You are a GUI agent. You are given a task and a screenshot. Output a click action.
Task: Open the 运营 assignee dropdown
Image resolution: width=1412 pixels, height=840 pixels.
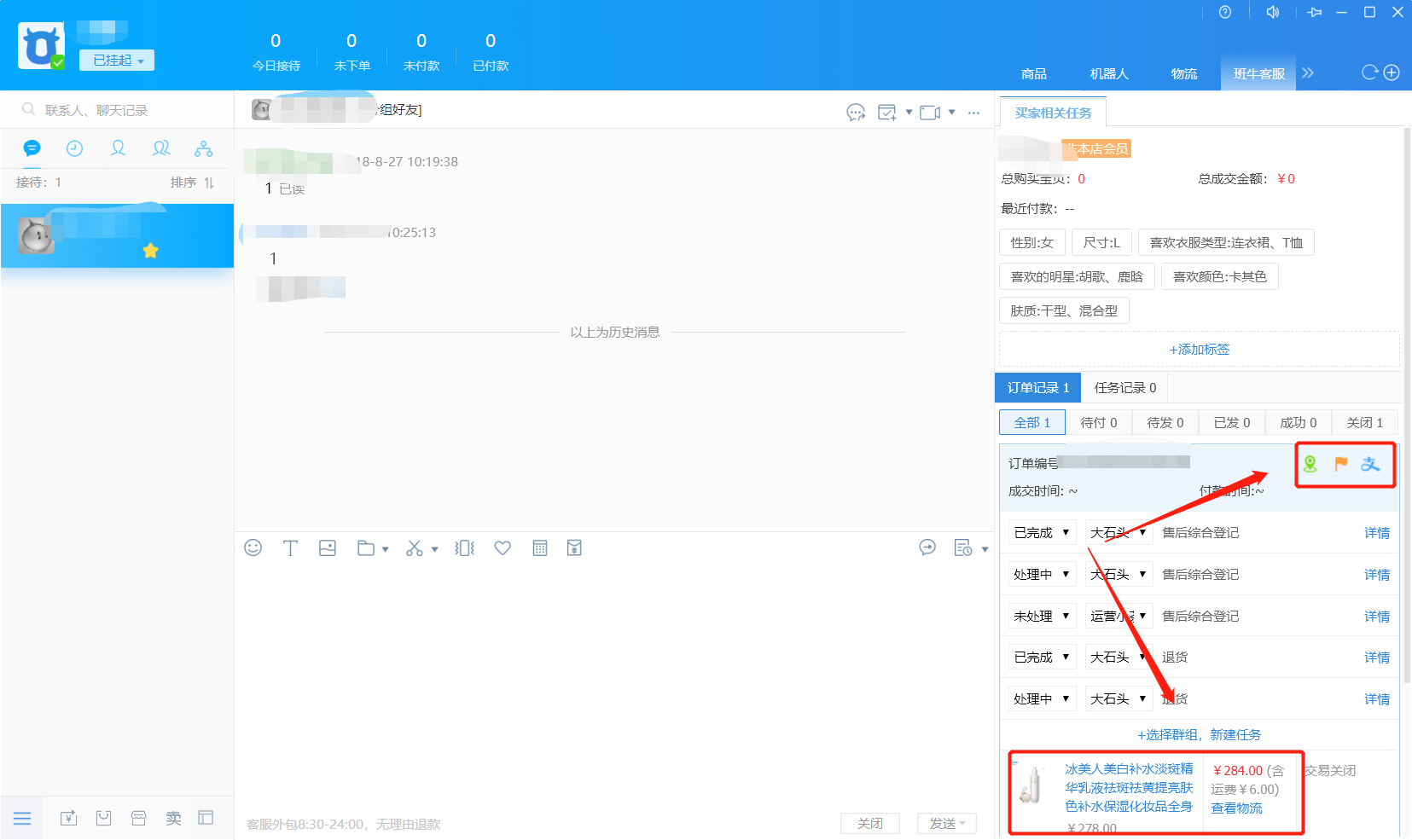[1119, 616]
